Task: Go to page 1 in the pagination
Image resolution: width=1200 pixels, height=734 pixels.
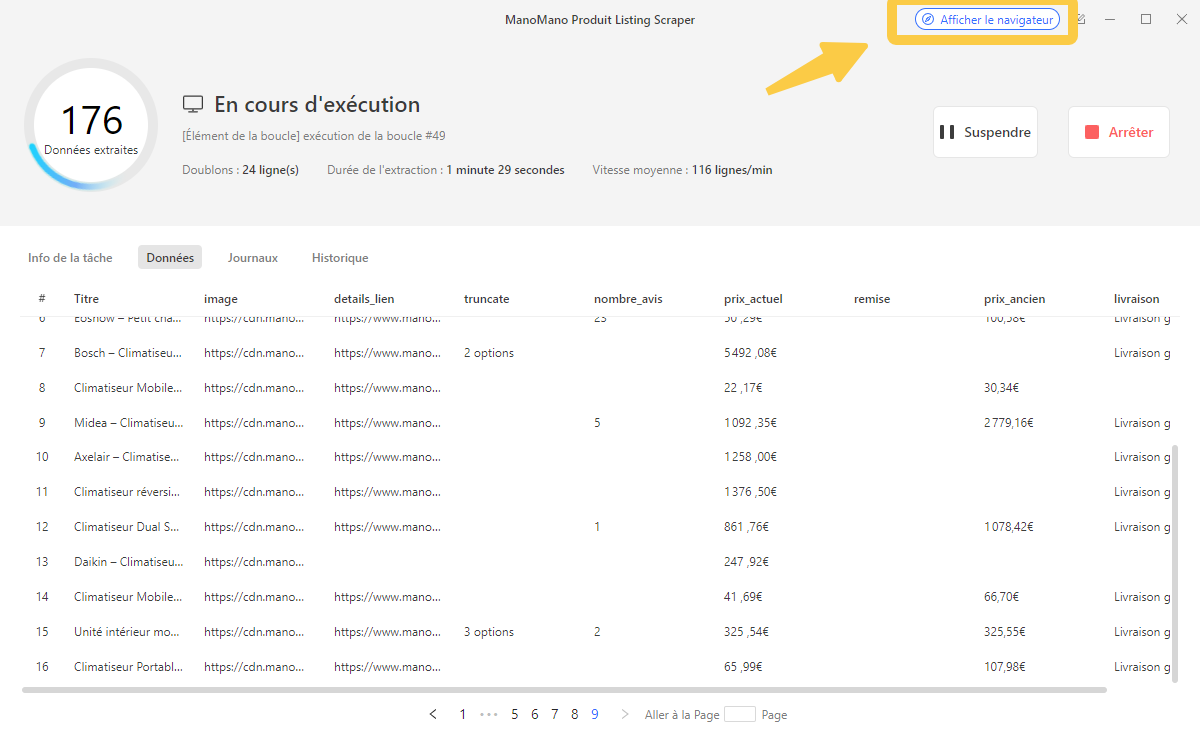Action: [462, 714]
